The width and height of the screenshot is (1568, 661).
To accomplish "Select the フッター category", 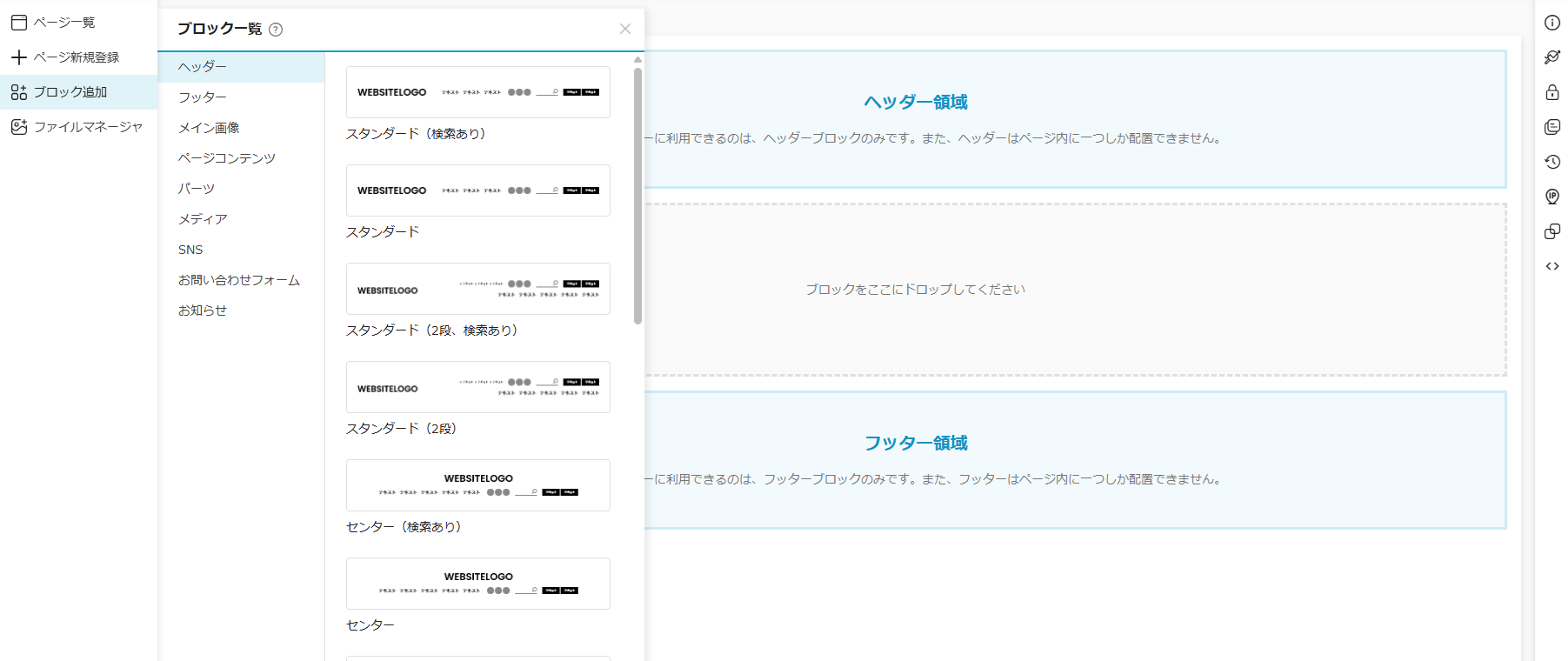I will click(x=241, y=97).
